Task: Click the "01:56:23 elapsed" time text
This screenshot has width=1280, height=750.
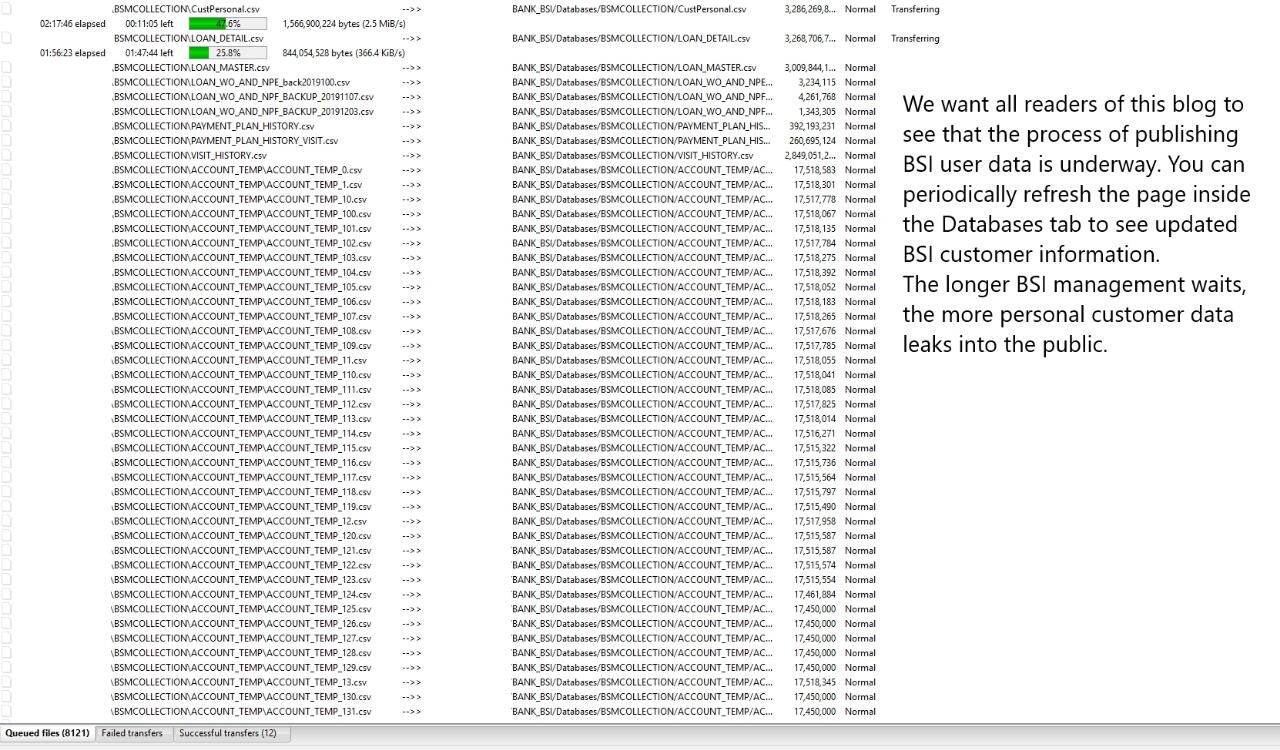Action: pyautogui.click(x=73, y=53)
